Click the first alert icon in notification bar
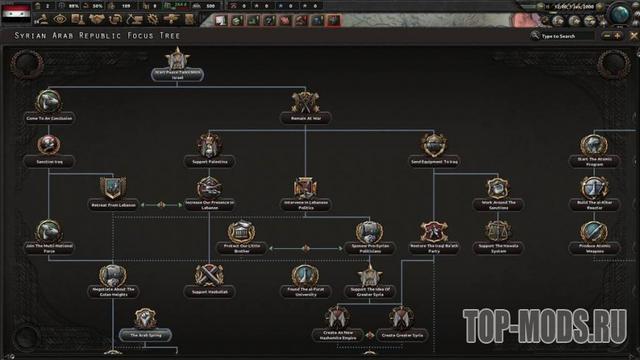This screenshot has height=360, width=640. (221, 20)
